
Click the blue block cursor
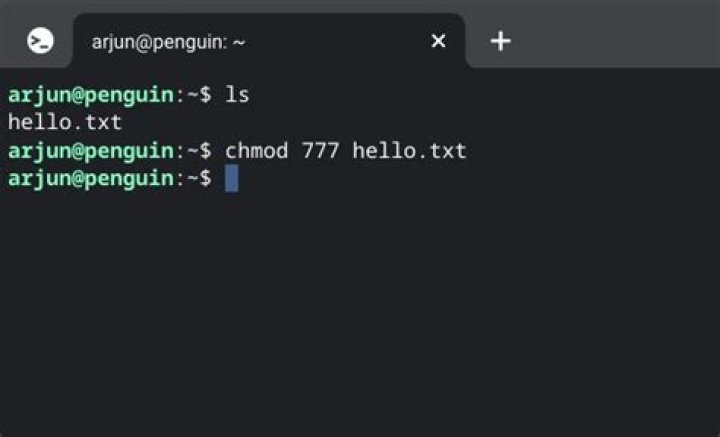tap(231, 179)
